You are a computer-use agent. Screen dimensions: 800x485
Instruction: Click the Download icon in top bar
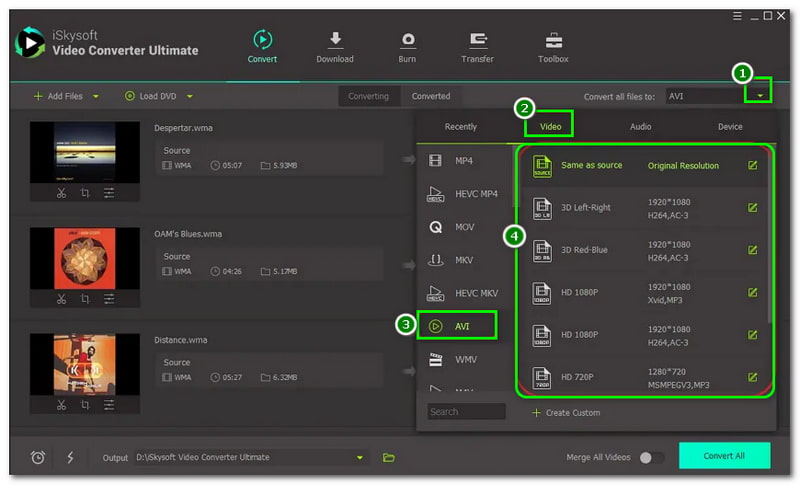click(x=335, y=40)
